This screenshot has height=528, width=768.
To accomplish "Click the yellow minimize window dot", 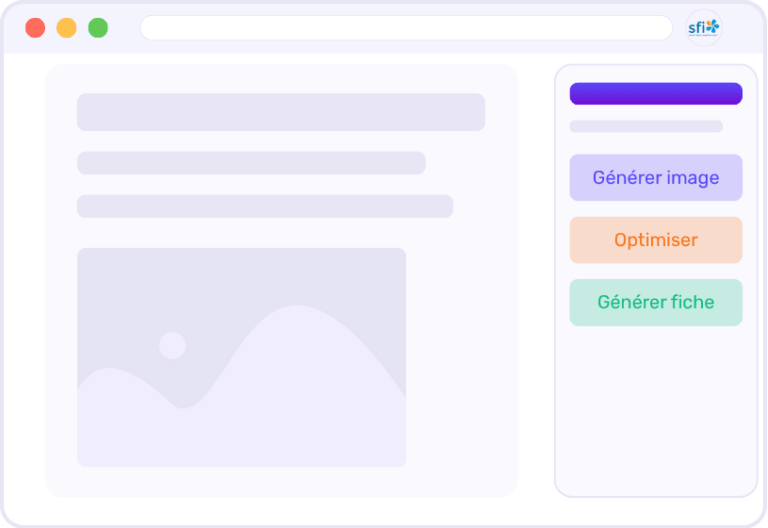I will [x=66, y=28].
